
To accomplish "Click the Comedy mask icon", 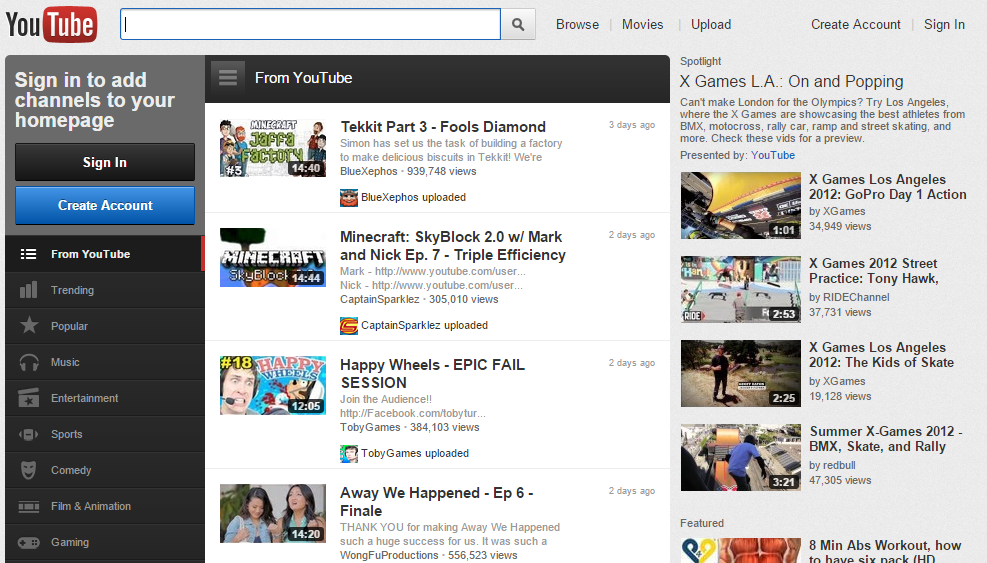I will [x=28, y=470].
